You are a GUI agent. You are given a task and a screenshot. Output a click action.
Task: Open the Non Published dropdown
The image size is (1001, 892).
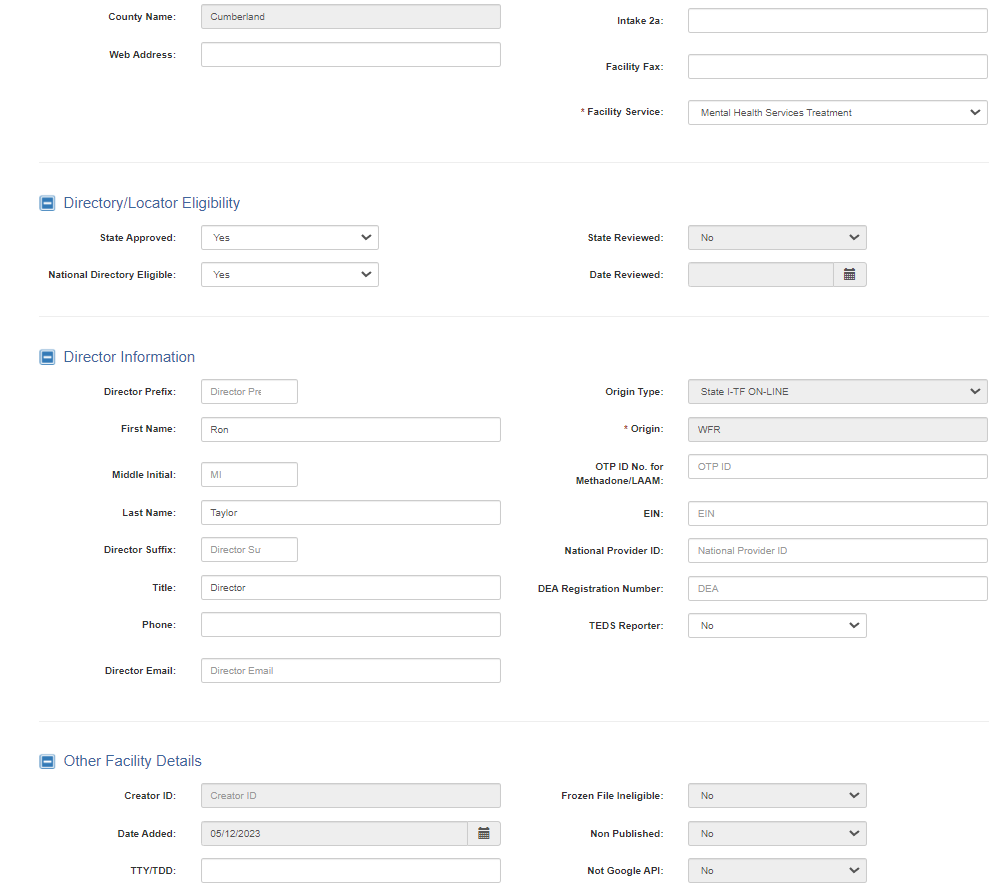[x=777, y=833]
